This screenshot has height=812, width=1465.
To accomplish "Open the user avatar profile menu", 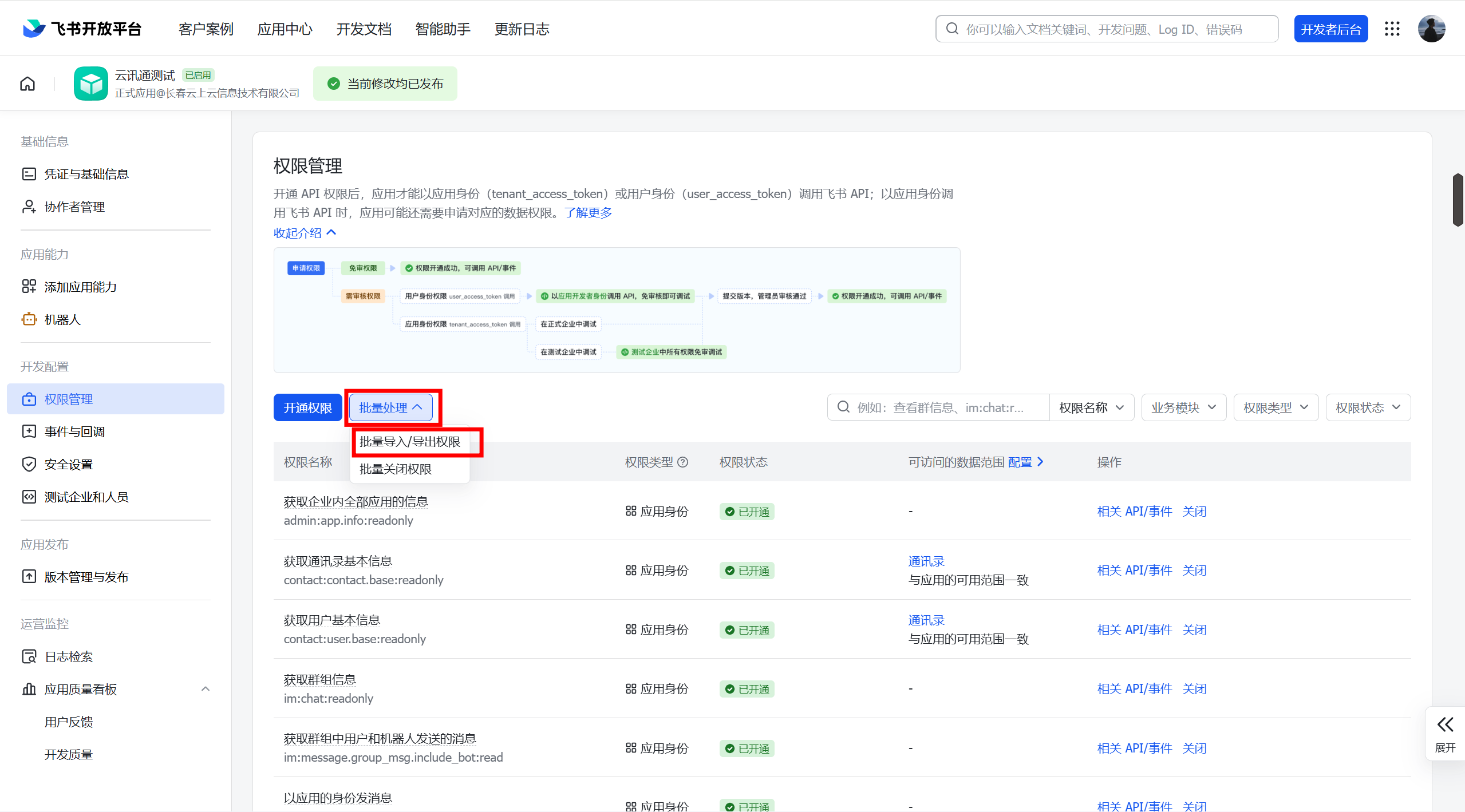I will tap(1431, 29).
